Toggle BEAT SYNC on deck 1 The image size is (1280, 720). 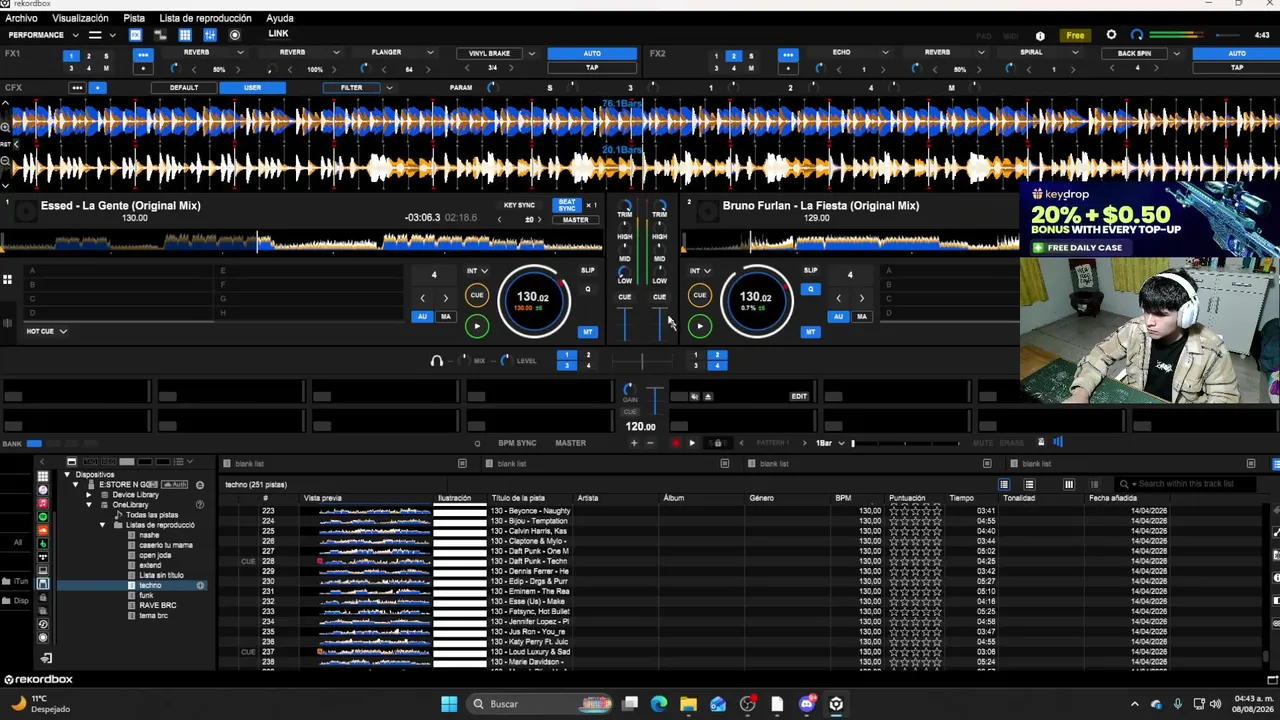click(567, 205)
